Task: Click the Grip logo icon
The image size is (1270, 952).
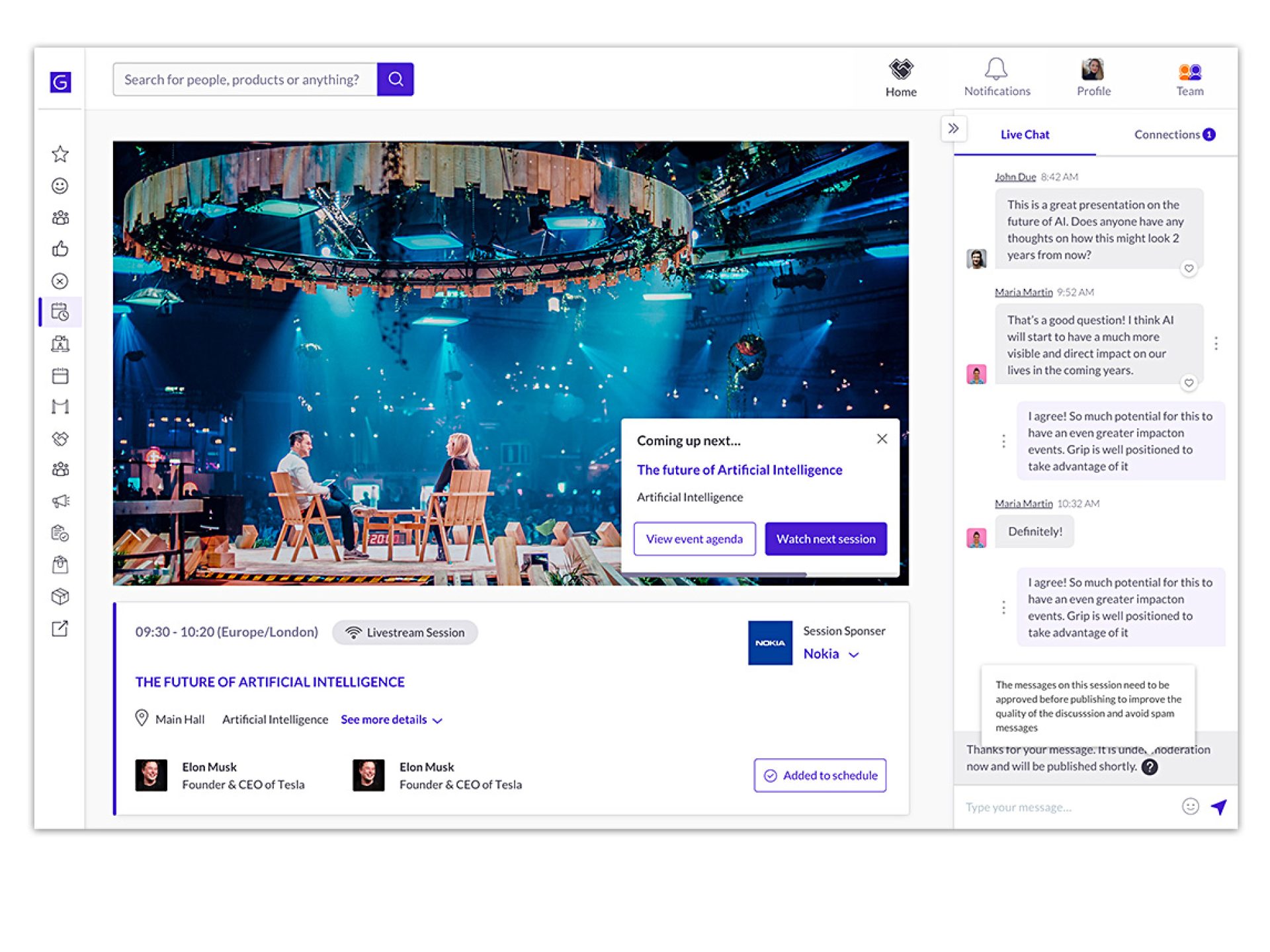Action: [x=60, y=82]
